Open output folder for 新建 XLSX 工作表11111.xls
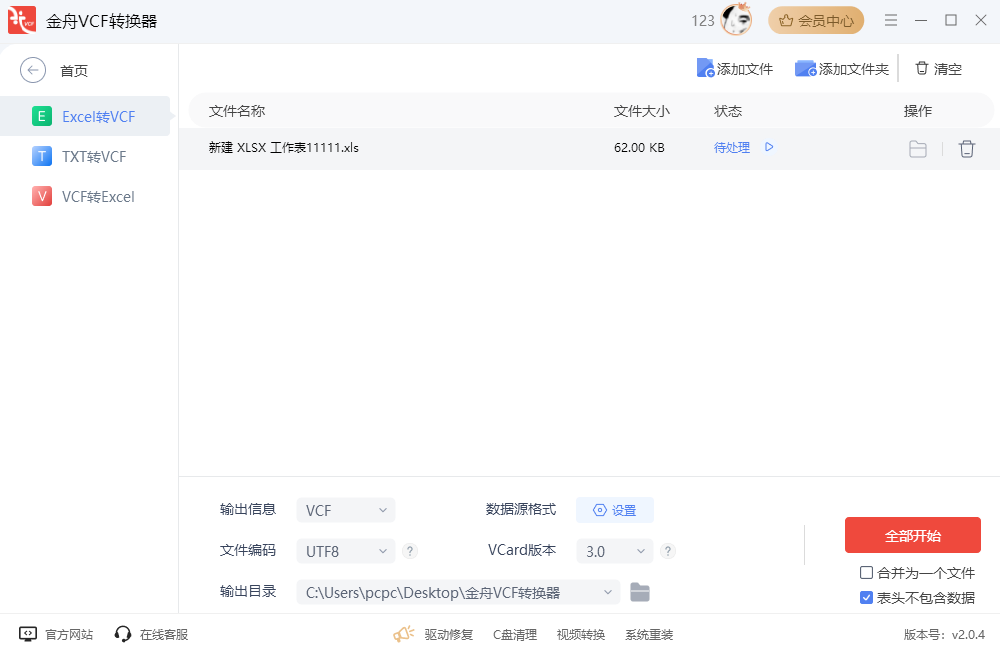1000x653 pixels. pos(918,149)
